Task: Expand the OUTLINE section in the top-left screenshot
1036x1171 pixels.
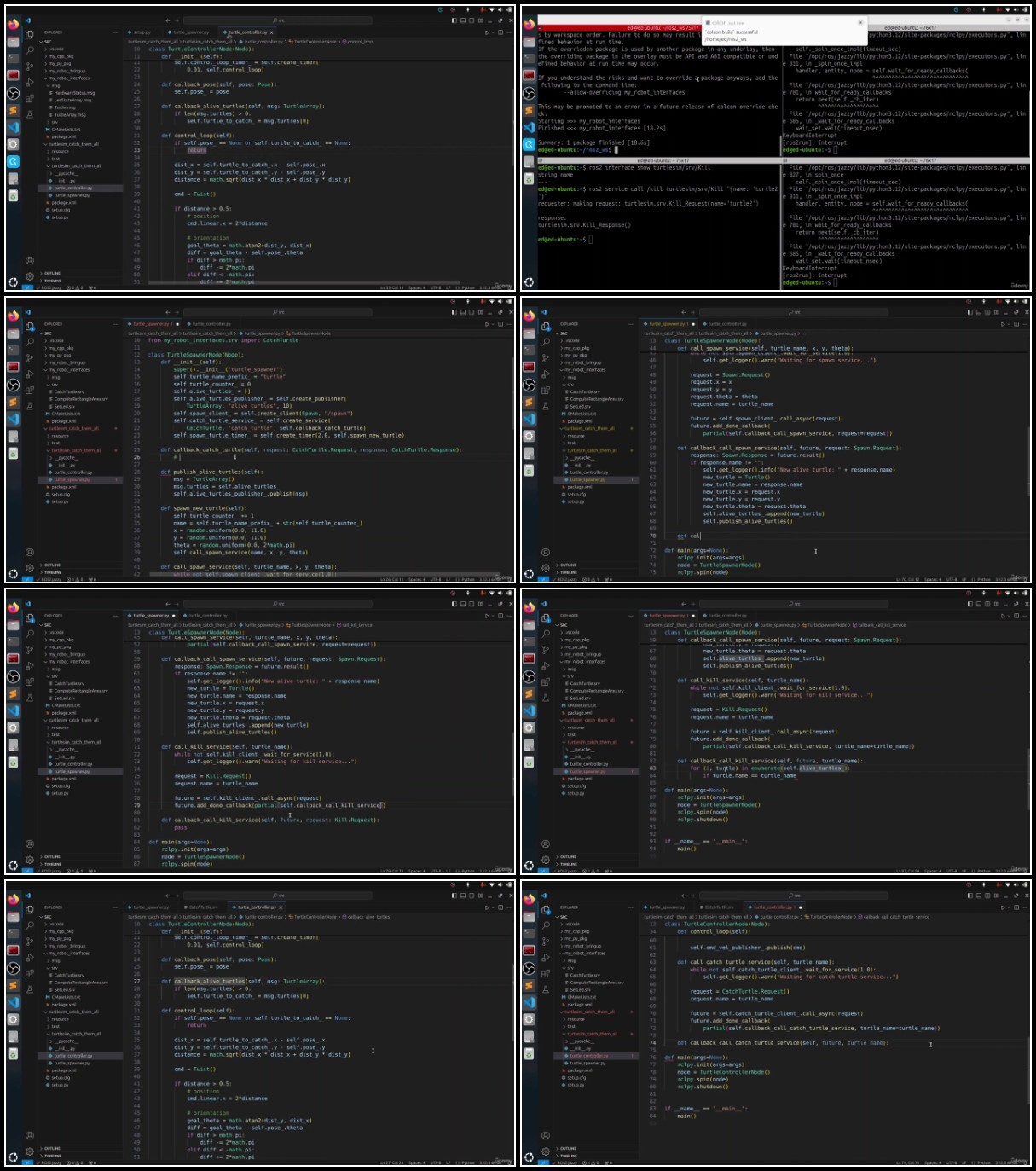Action: point(82,273)
